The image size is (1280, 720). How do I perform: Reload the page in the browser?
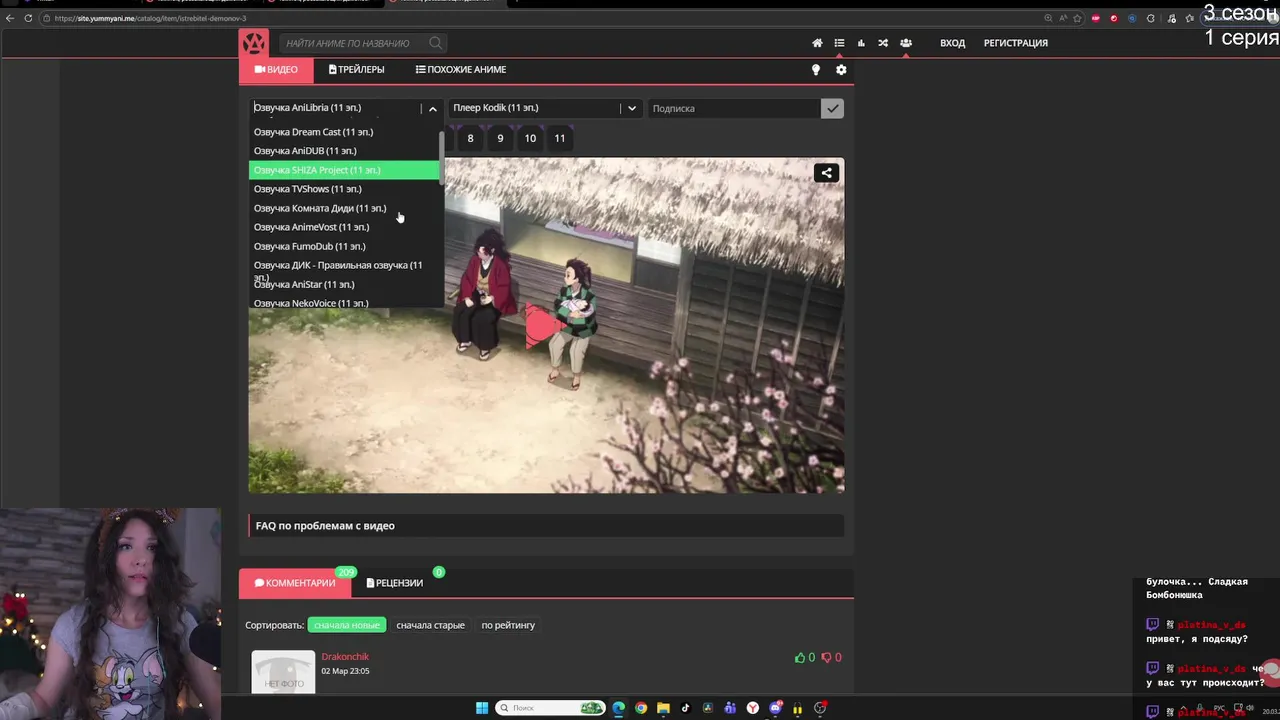tap(28, 18)
